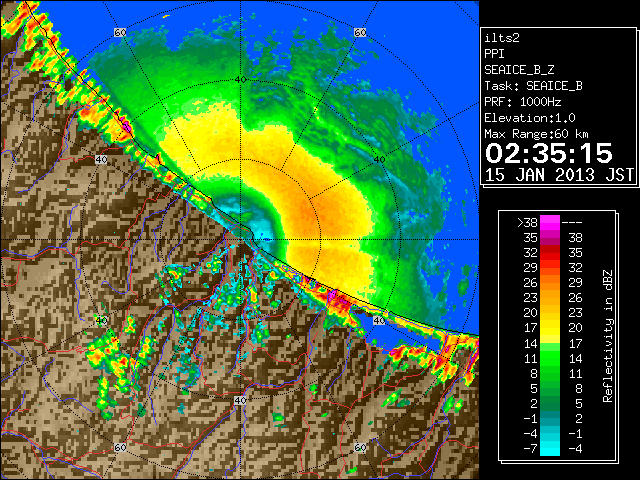
Task: Click the "---" legend entry
Action: 572,223
